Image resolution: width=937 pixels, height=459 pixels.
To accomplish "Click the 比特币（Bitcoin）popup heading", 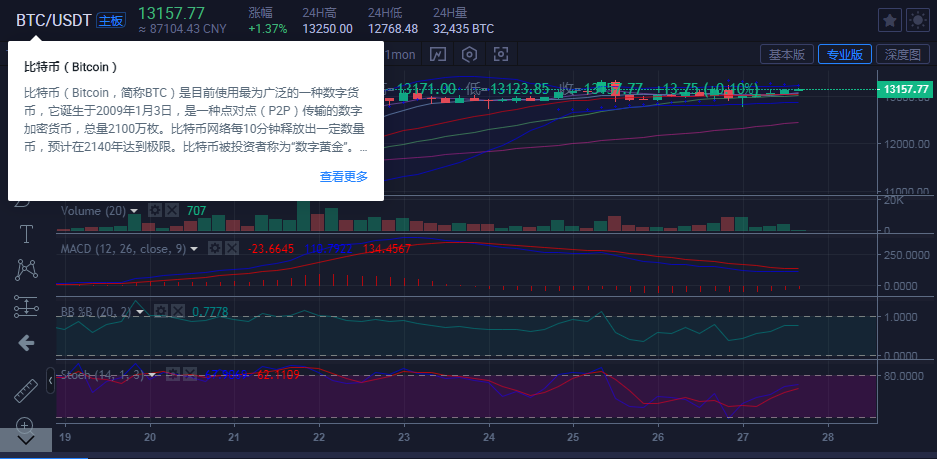I will 71,66.
